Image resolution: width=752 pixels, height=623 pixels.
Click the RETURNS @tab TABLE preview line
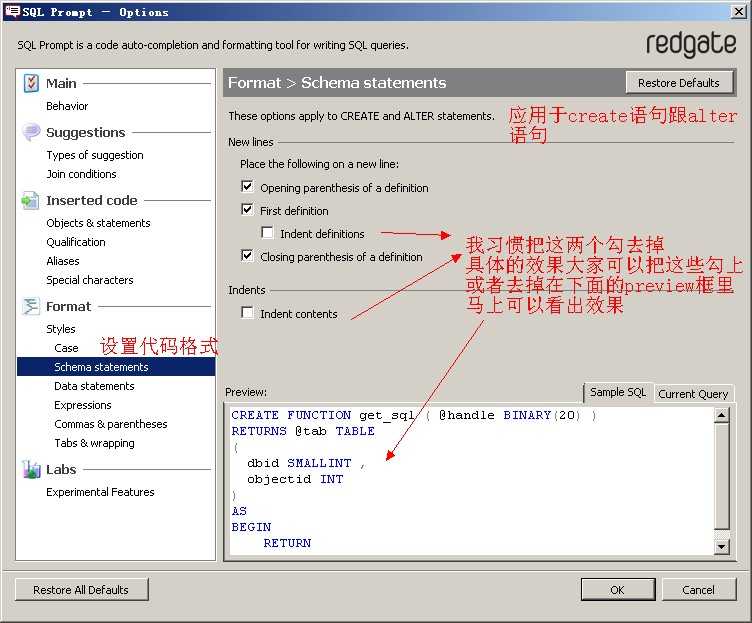point(303,431)
